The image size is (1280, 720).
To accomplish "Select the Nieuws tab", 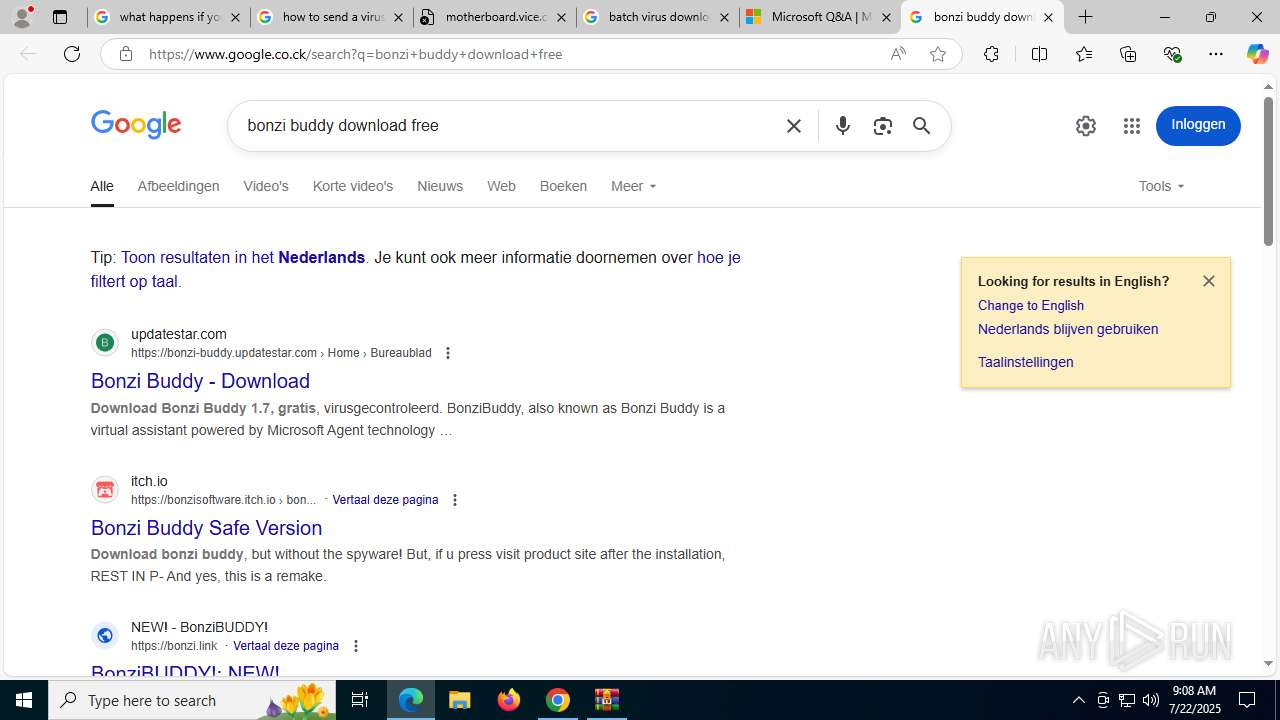I will 440,186.
